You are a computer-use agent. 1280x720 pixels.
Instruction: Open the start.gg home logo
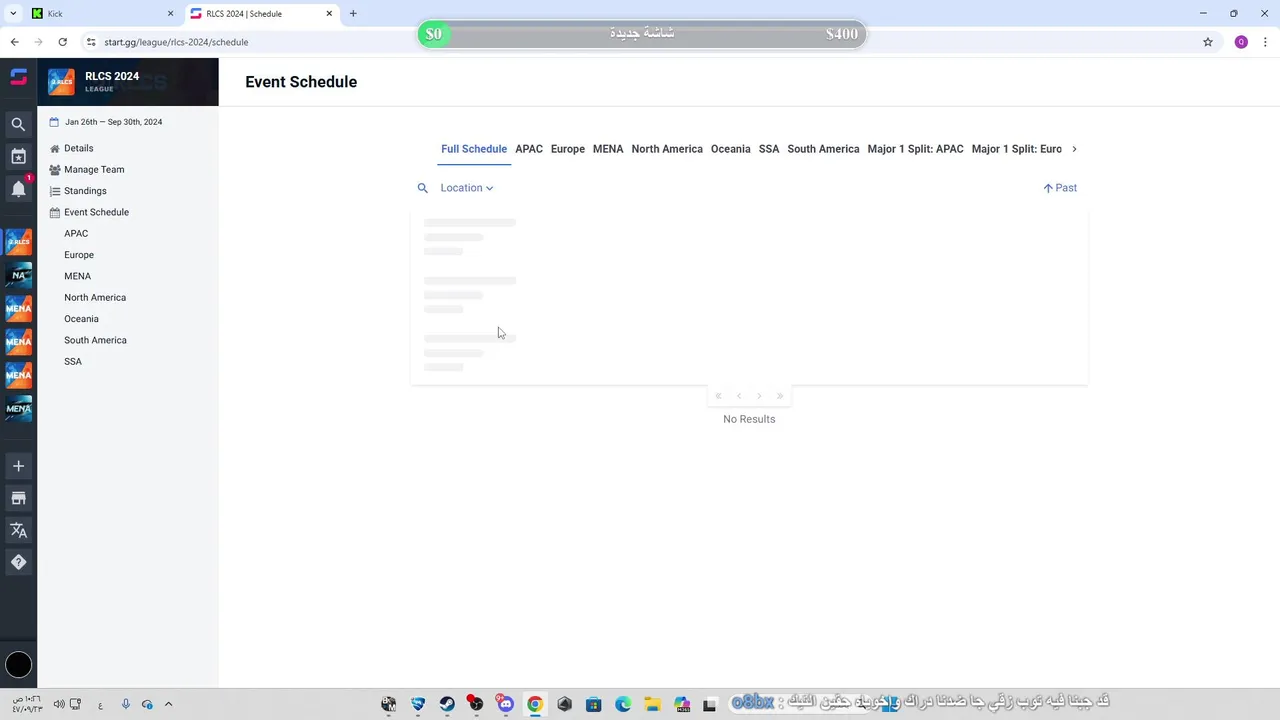point(18,77)
